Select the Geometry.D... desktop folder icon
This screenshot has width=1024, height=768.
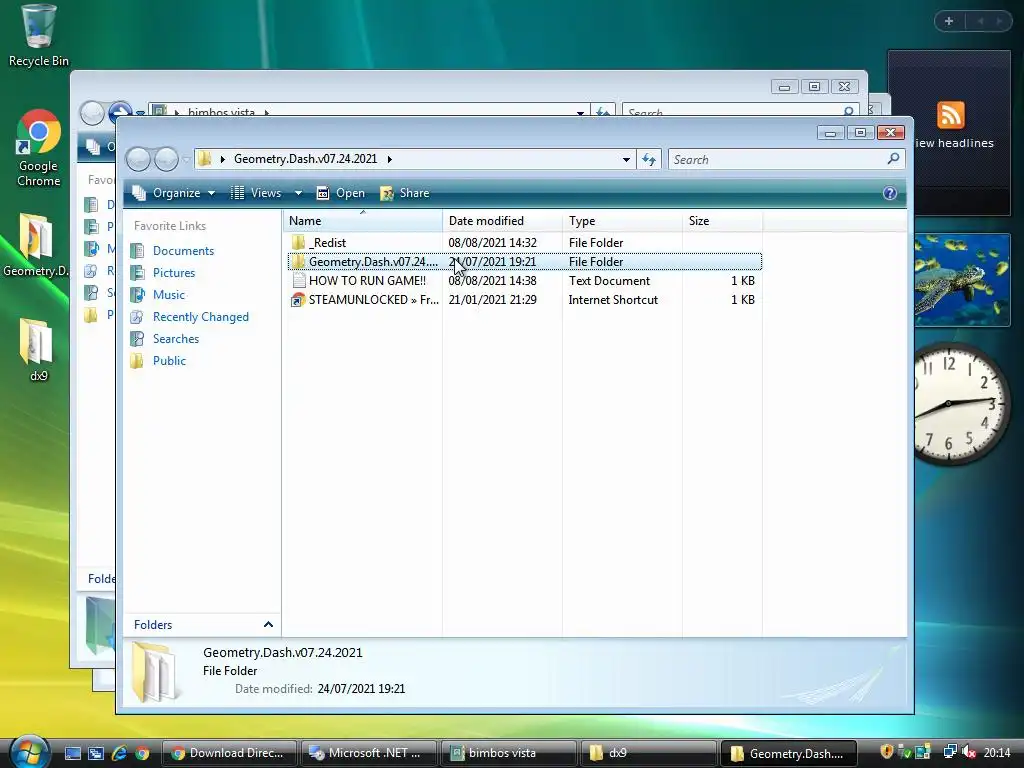(37, 246)
